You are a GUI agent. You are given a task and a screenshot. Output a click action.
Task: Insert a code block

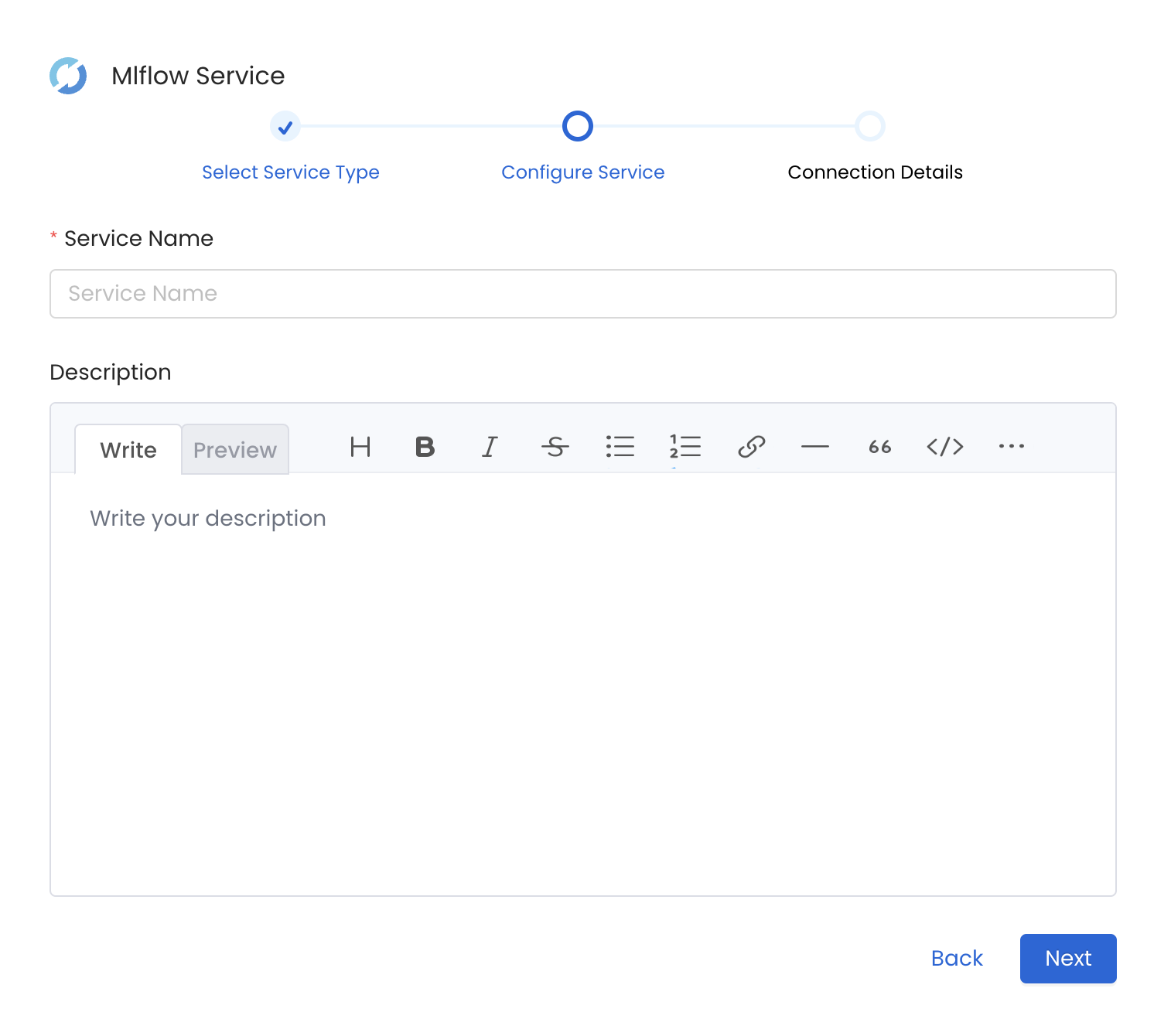point(945,447)
